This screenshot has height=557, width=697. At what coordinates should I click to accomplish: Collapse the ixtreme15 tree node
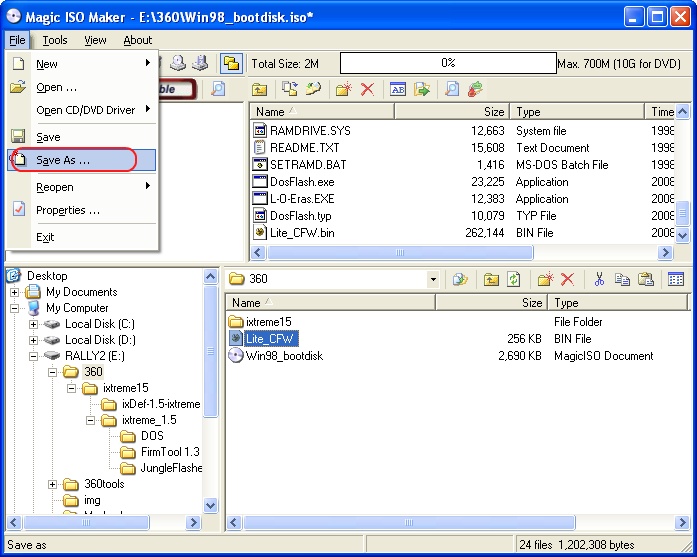pyautogui.click(x=72, y=388)
